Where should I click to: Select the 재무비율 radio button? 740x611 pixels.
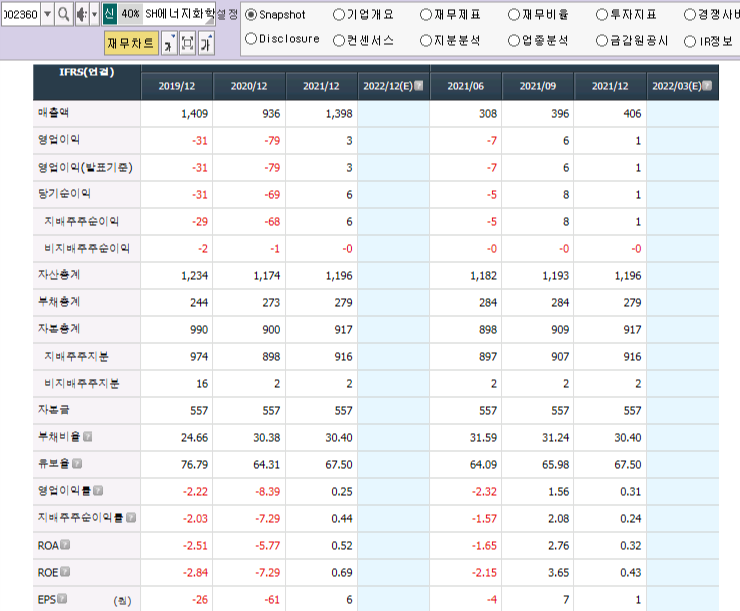point(513,15)
